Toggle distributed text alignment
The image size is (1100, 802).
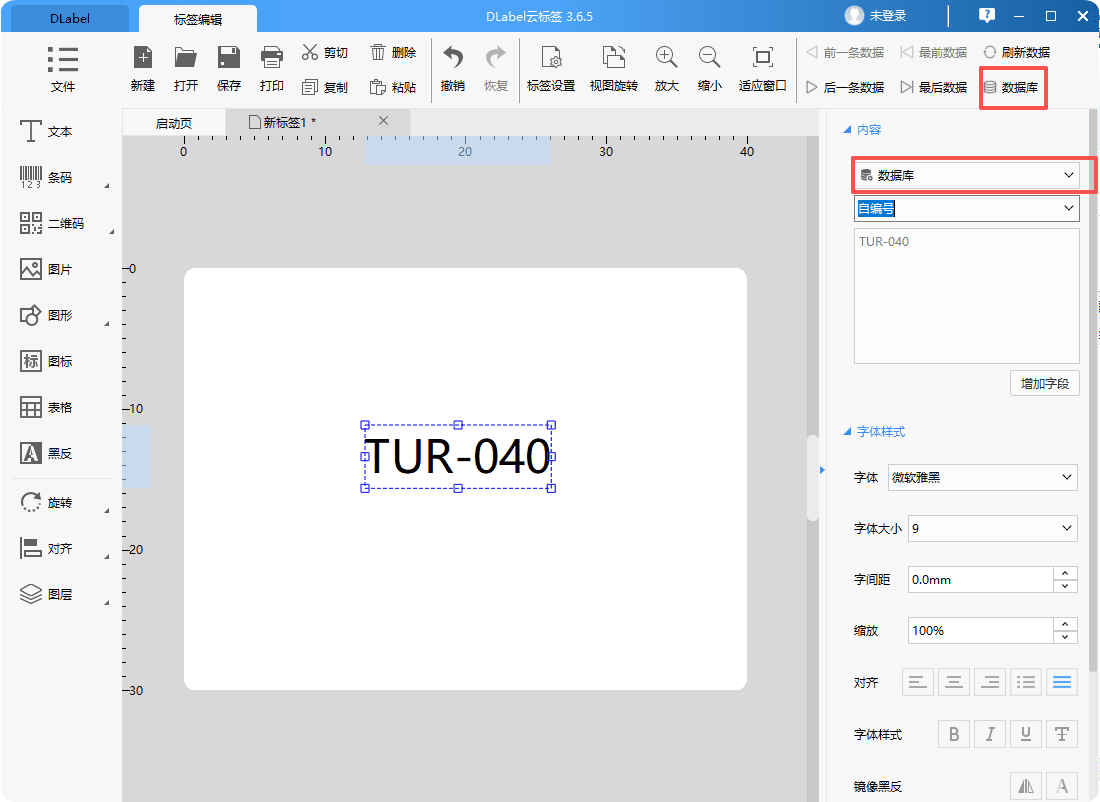pyautogui.click(x=1026, y=682)
